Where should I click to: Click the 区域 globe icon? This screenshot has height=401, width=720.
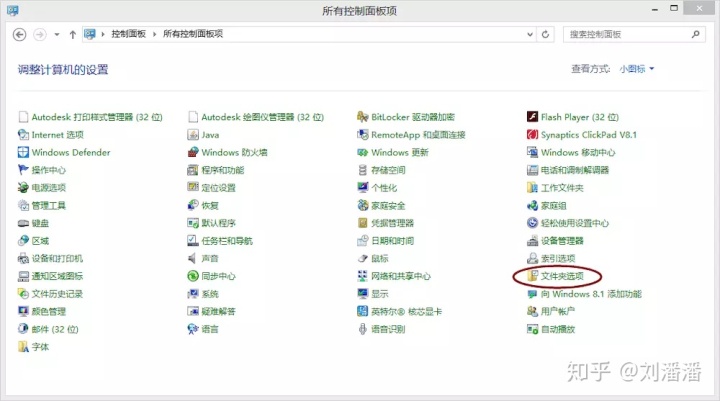23,240
